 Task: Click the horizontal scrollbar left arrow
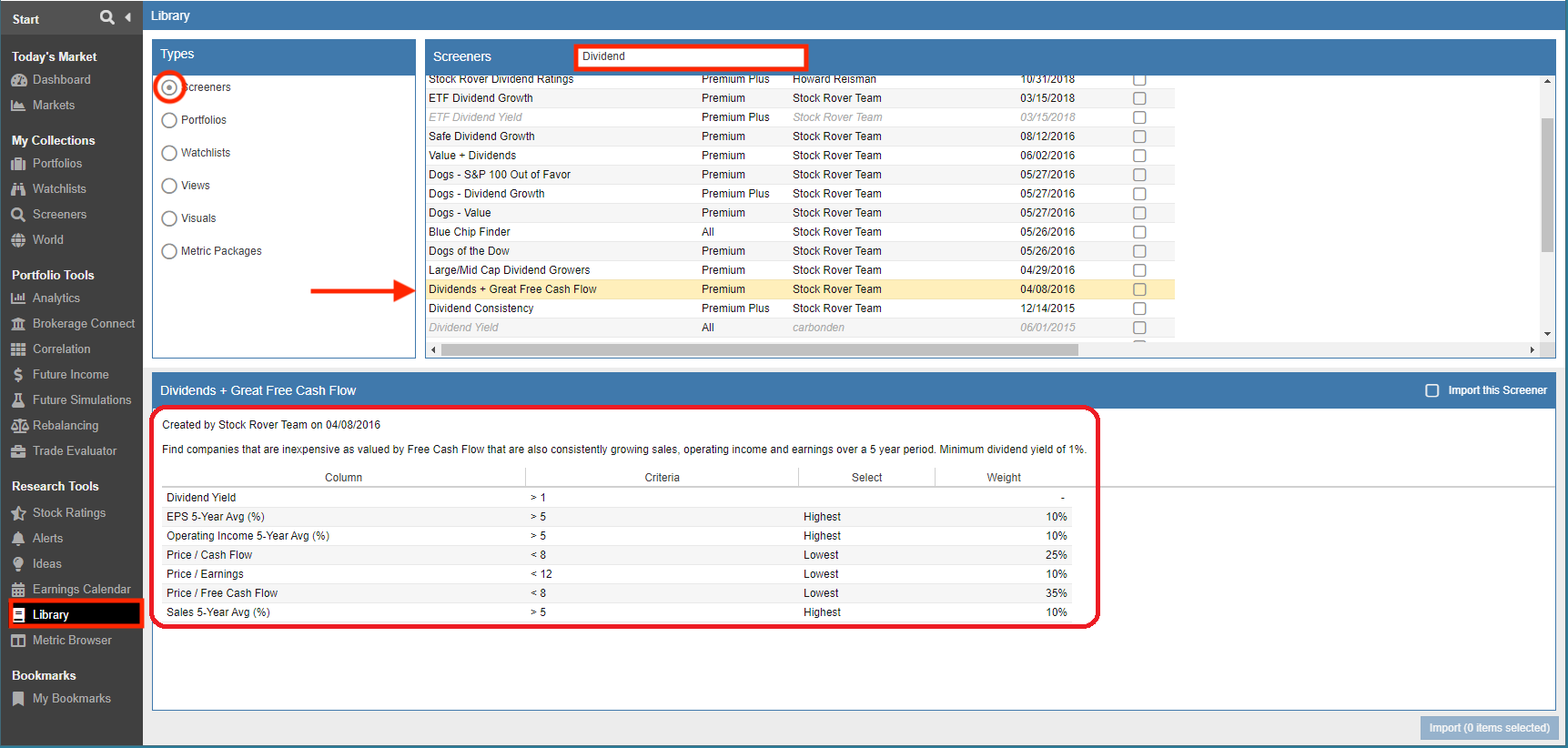pyautogui.click(x=433, y=349)
